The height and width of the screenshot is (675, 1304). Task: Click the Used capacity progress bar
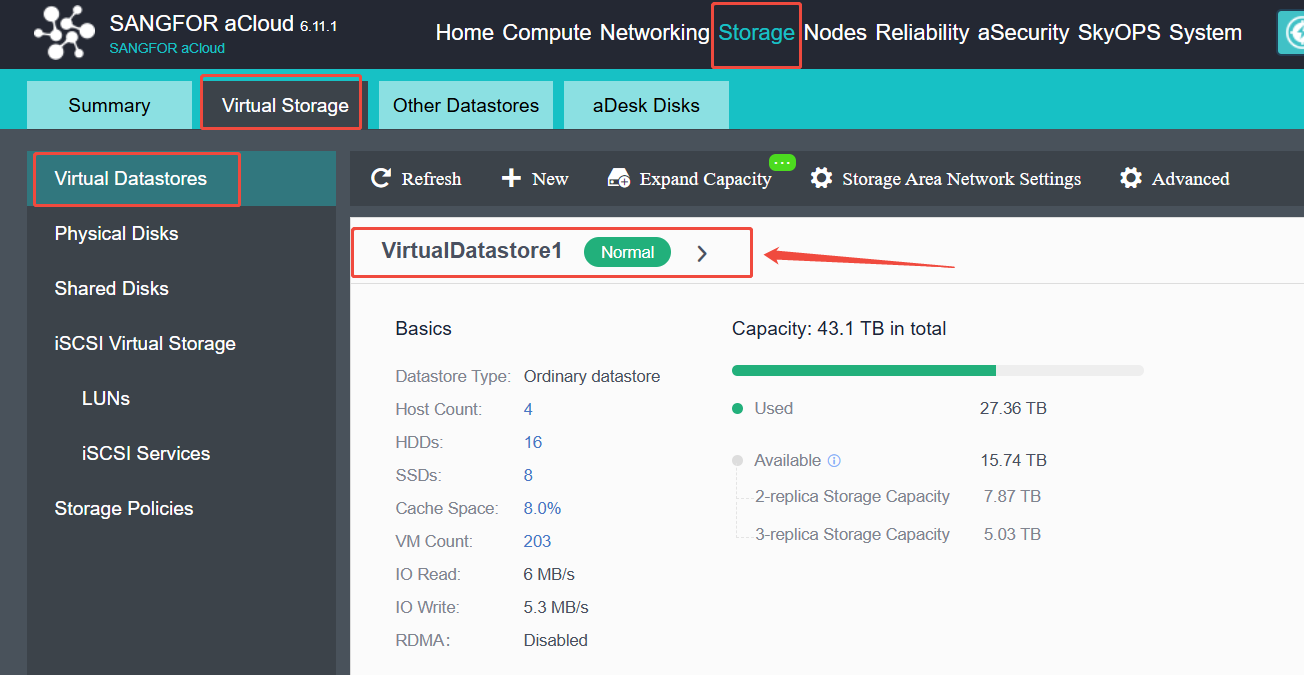pos(863,370)
